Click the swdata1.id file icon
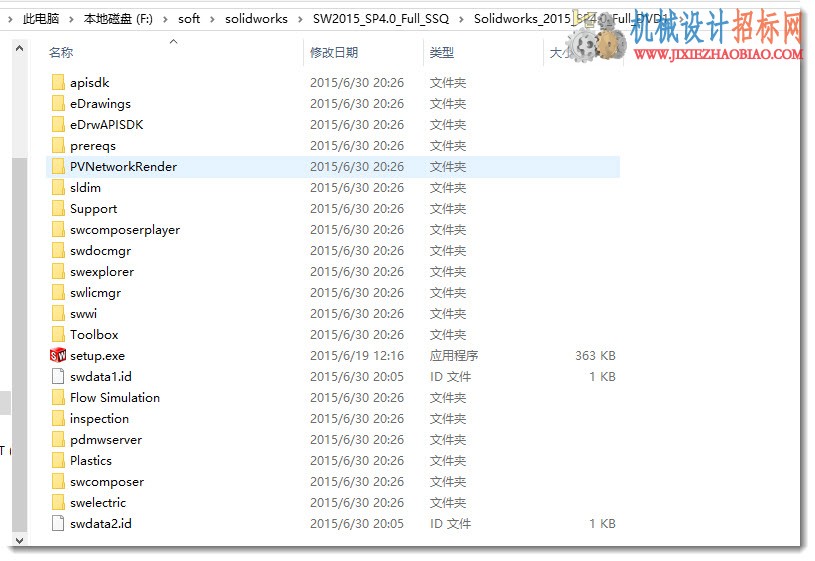This screenshot has width=815, height=561. tap(58, 376)
